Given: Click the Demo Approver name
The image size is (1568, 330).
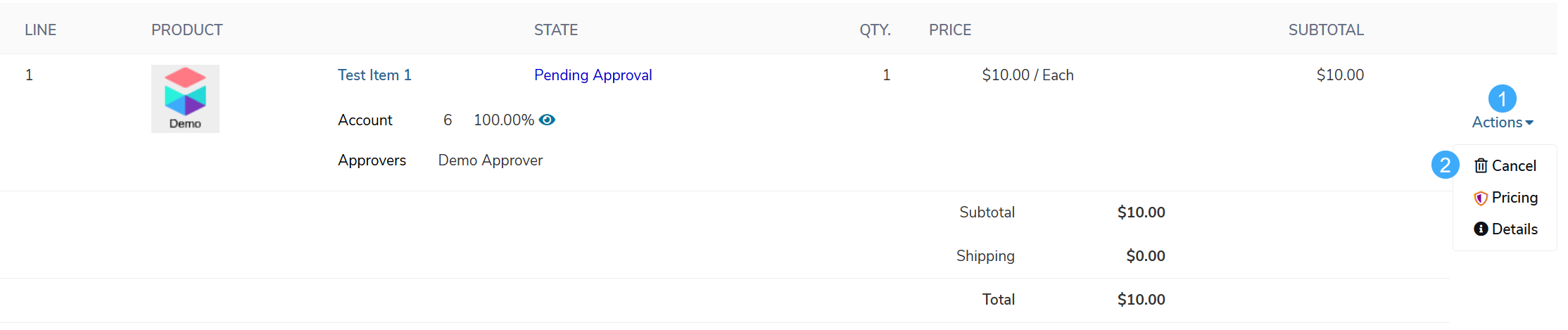Looking at the screenshot, I should 491,160.
